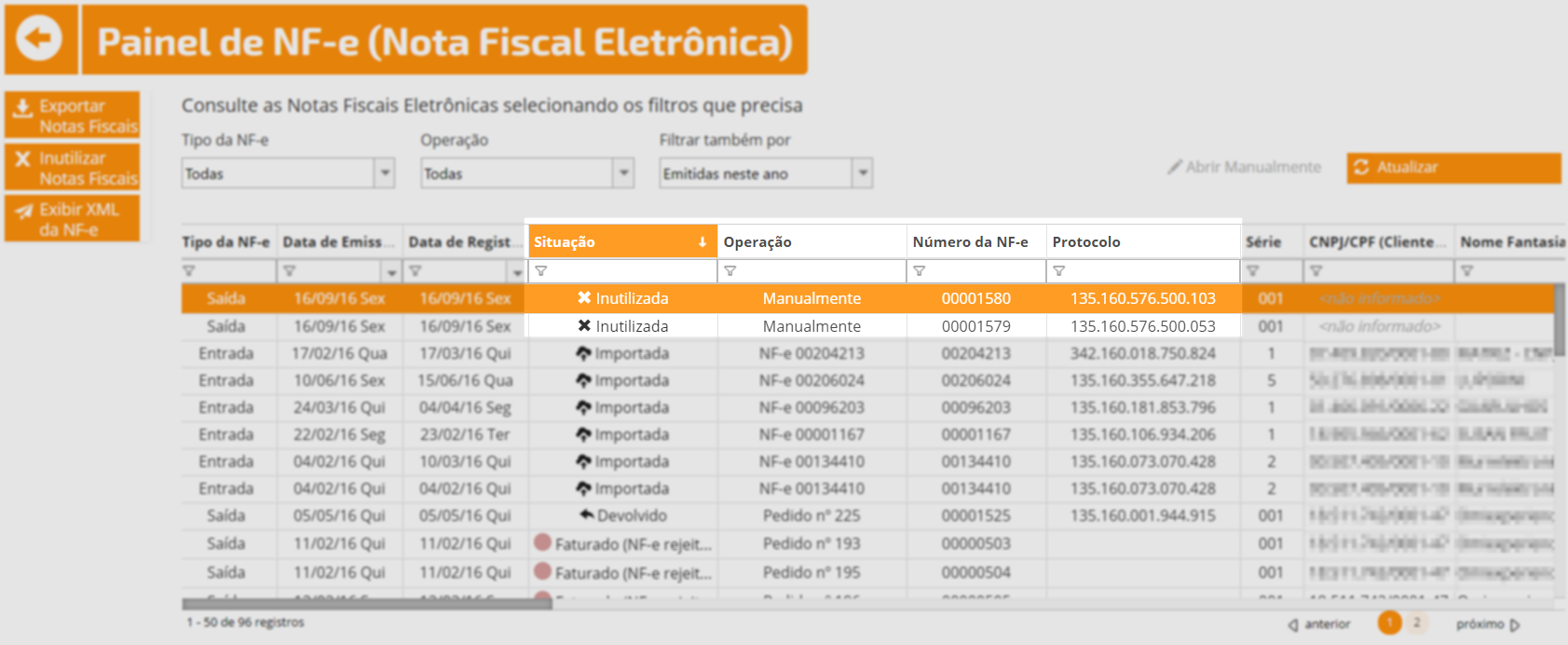Click number 00001525 cell

point(976,515)
